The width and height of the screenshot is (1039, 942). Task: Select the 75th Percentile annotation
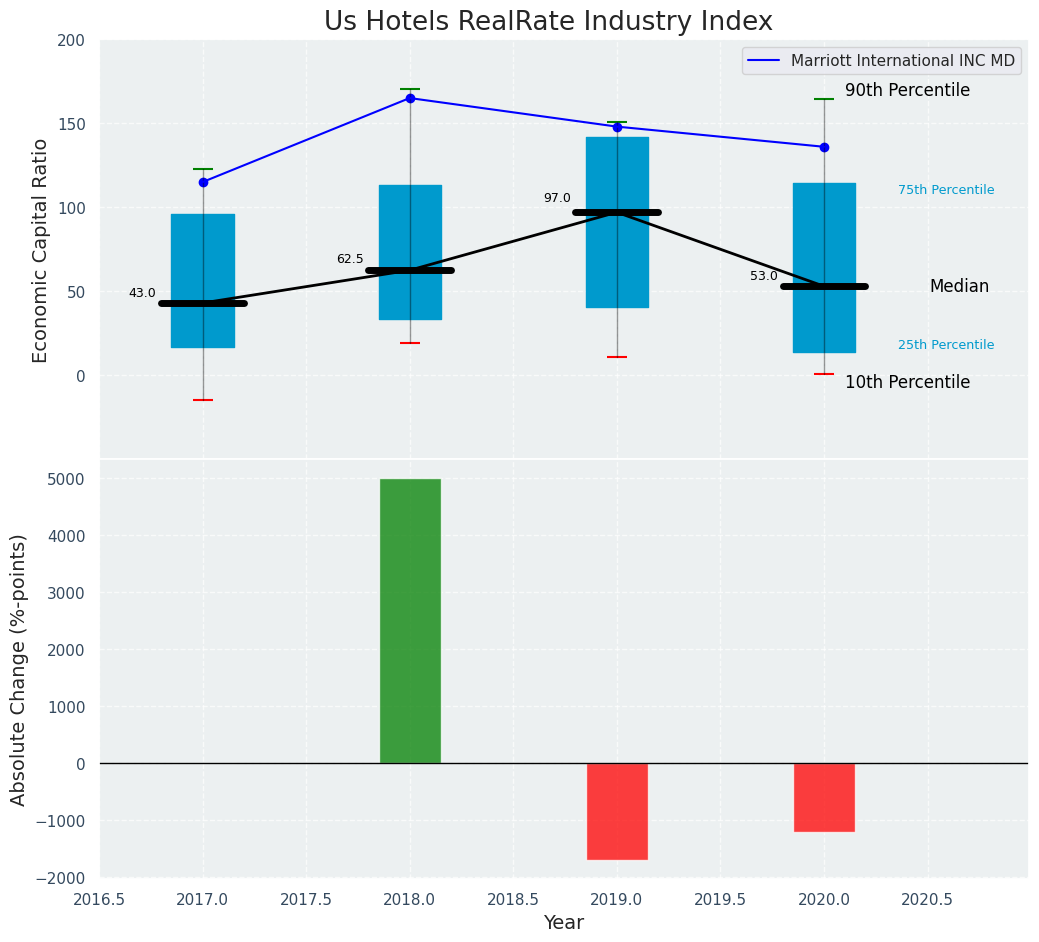click(946, 190)
